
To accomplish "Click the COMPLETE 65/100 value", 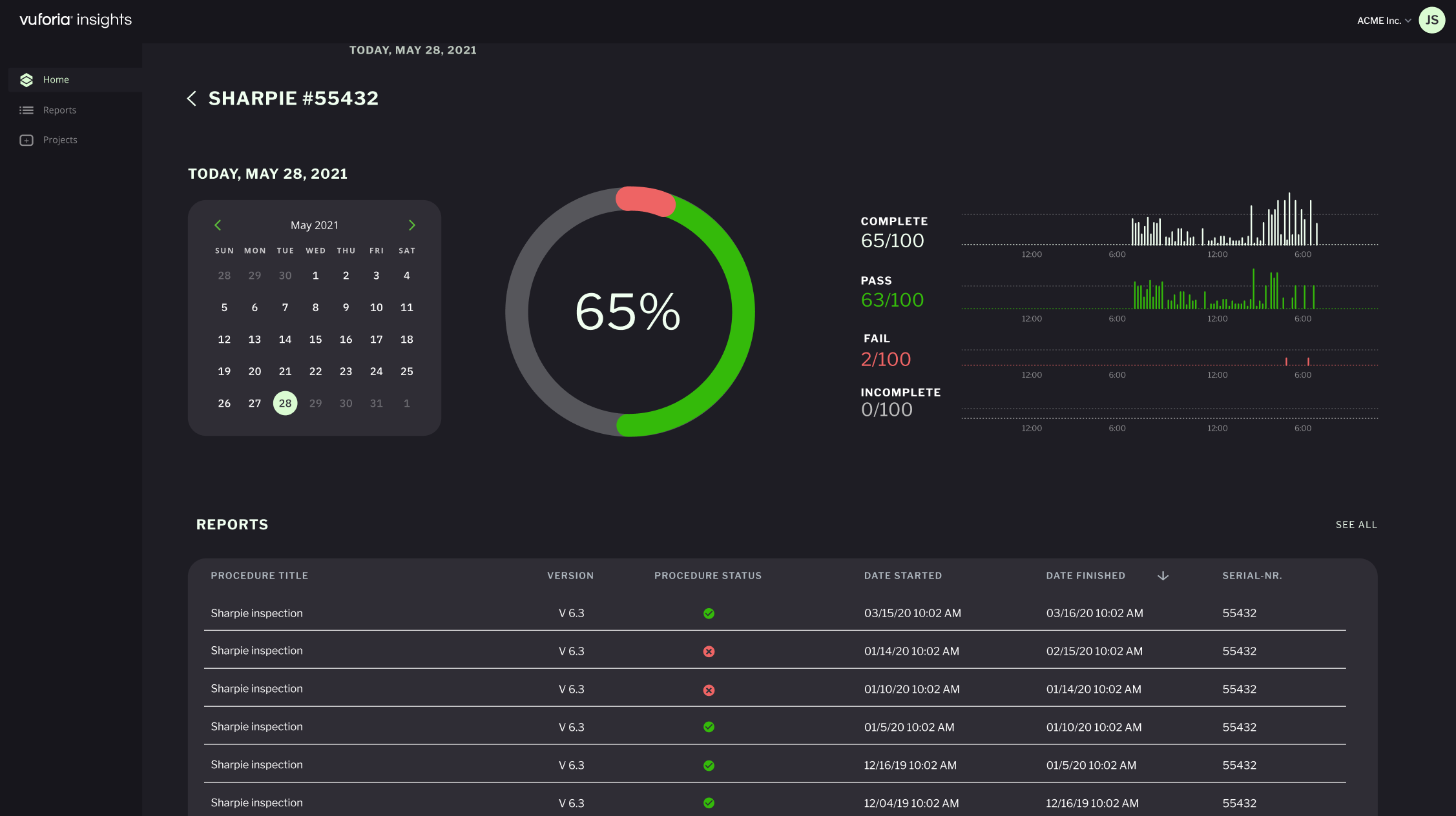I will (892, 241).
